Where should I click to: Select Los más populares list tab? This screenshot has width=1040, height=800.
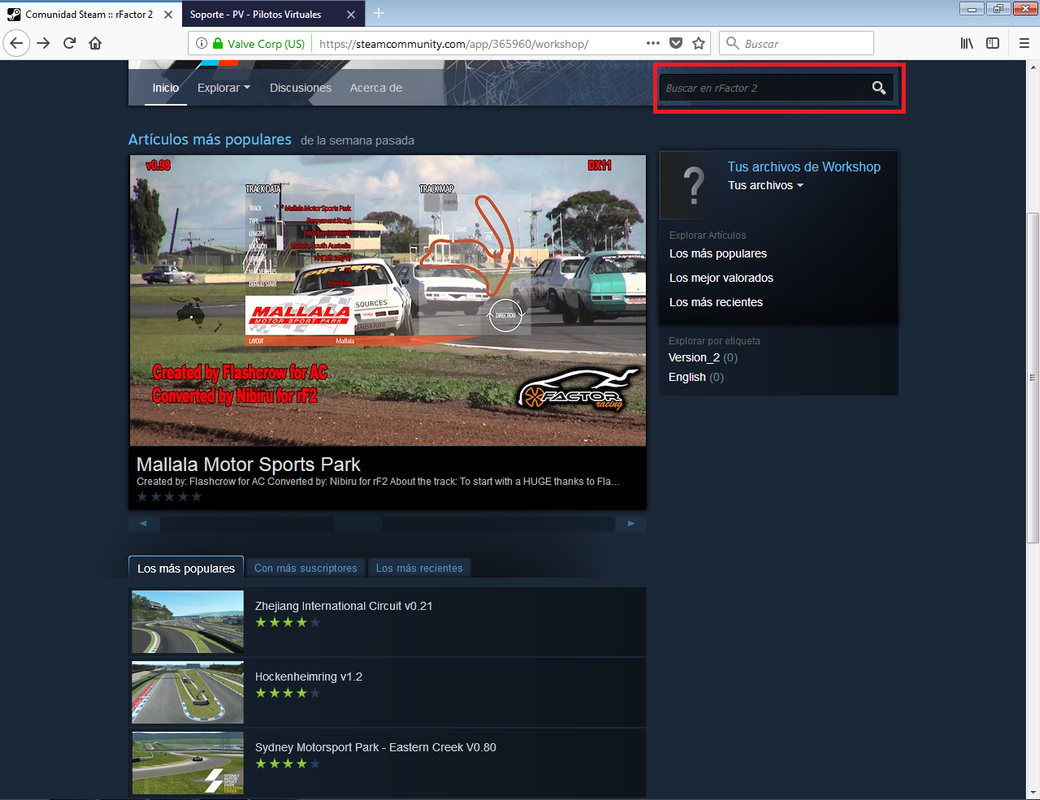(186, 568)
